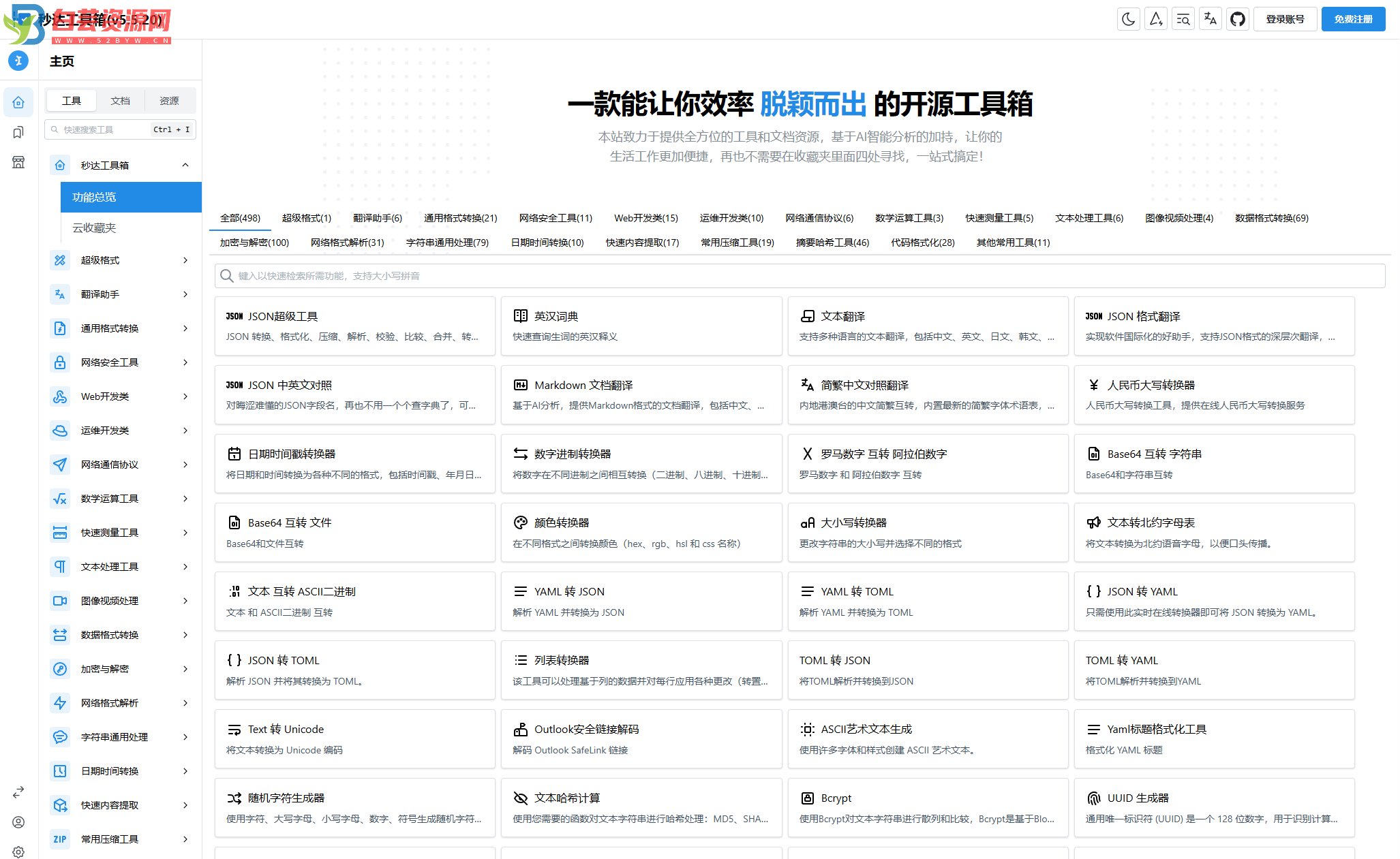Screen dimensions: 1400x859
Task: Expand the 运维开发类 sidebar group
Action: pos(120,431)
